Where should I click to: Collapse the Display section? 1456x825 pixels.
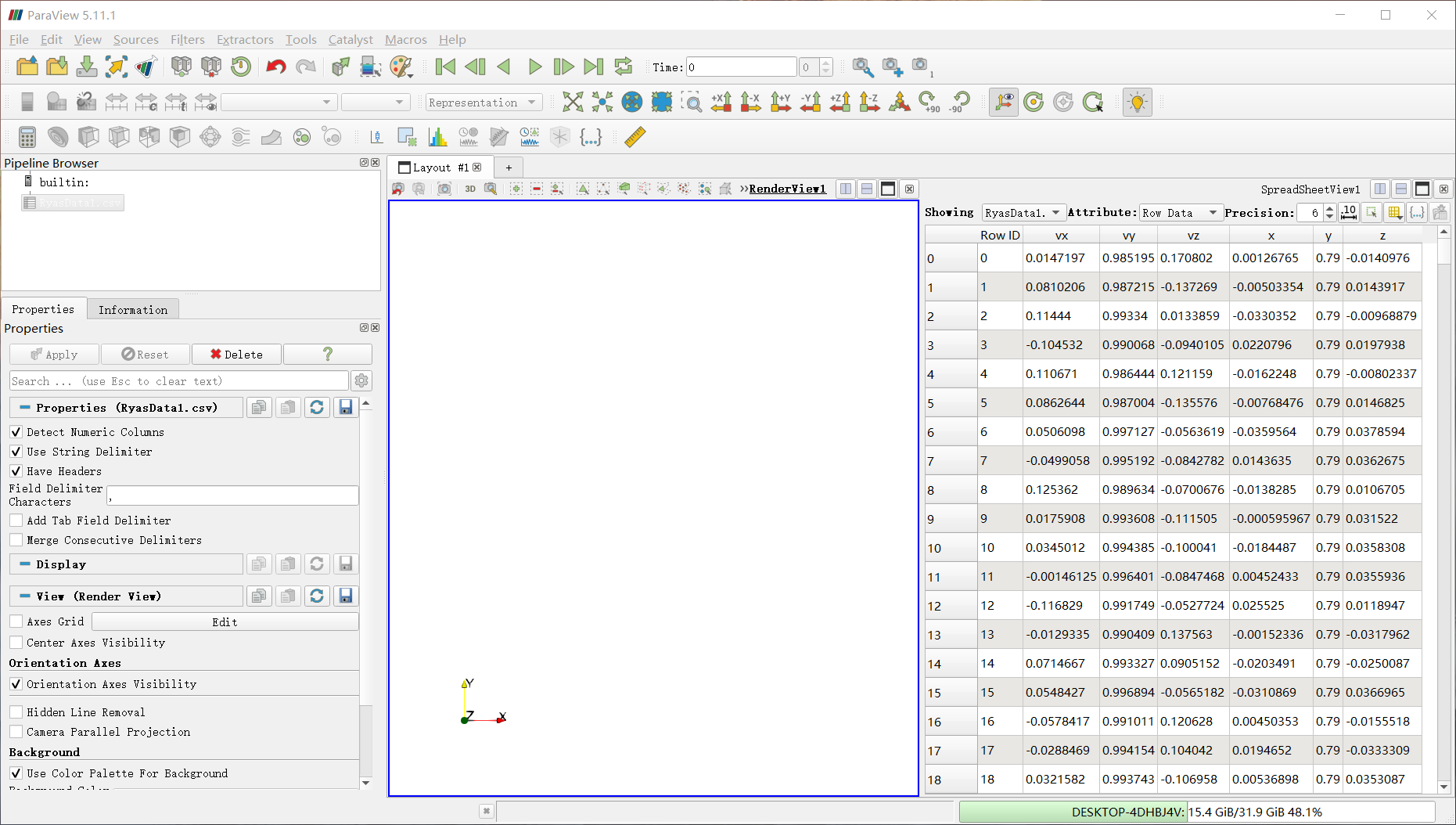(126, 564)
